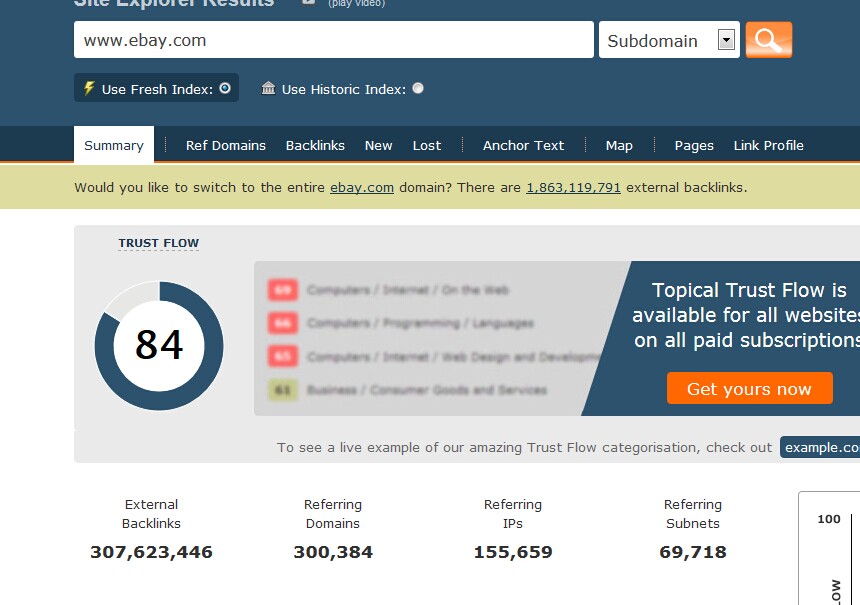Follow the ebay.com domain link

(x=361, y=188)
